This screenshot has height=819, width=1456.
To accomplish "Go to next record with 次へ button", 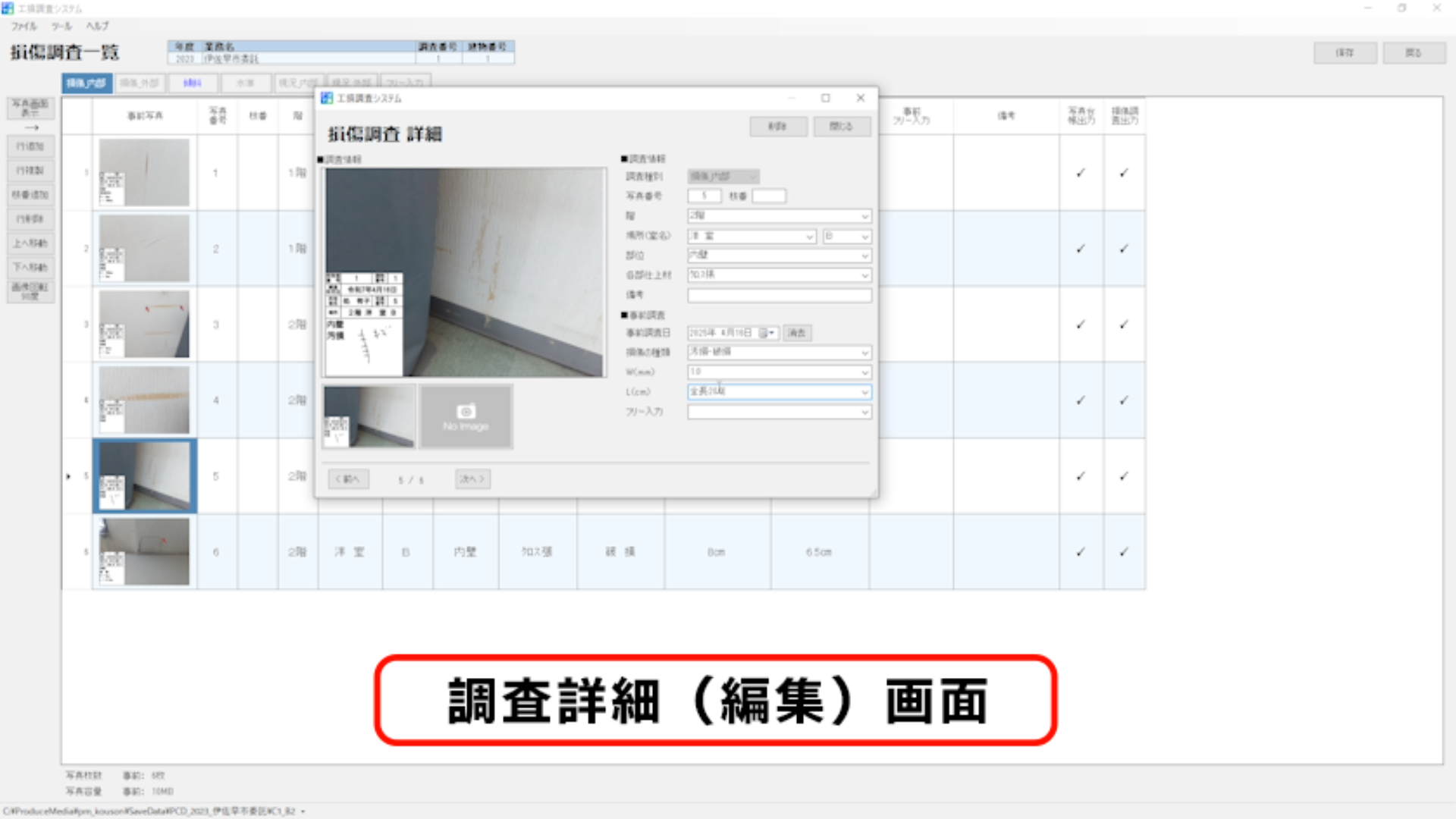I will [472, 479].
